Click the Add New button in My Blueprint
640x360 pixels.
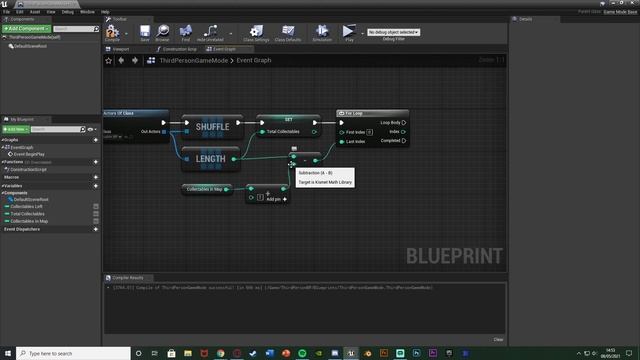pos(16,129)
